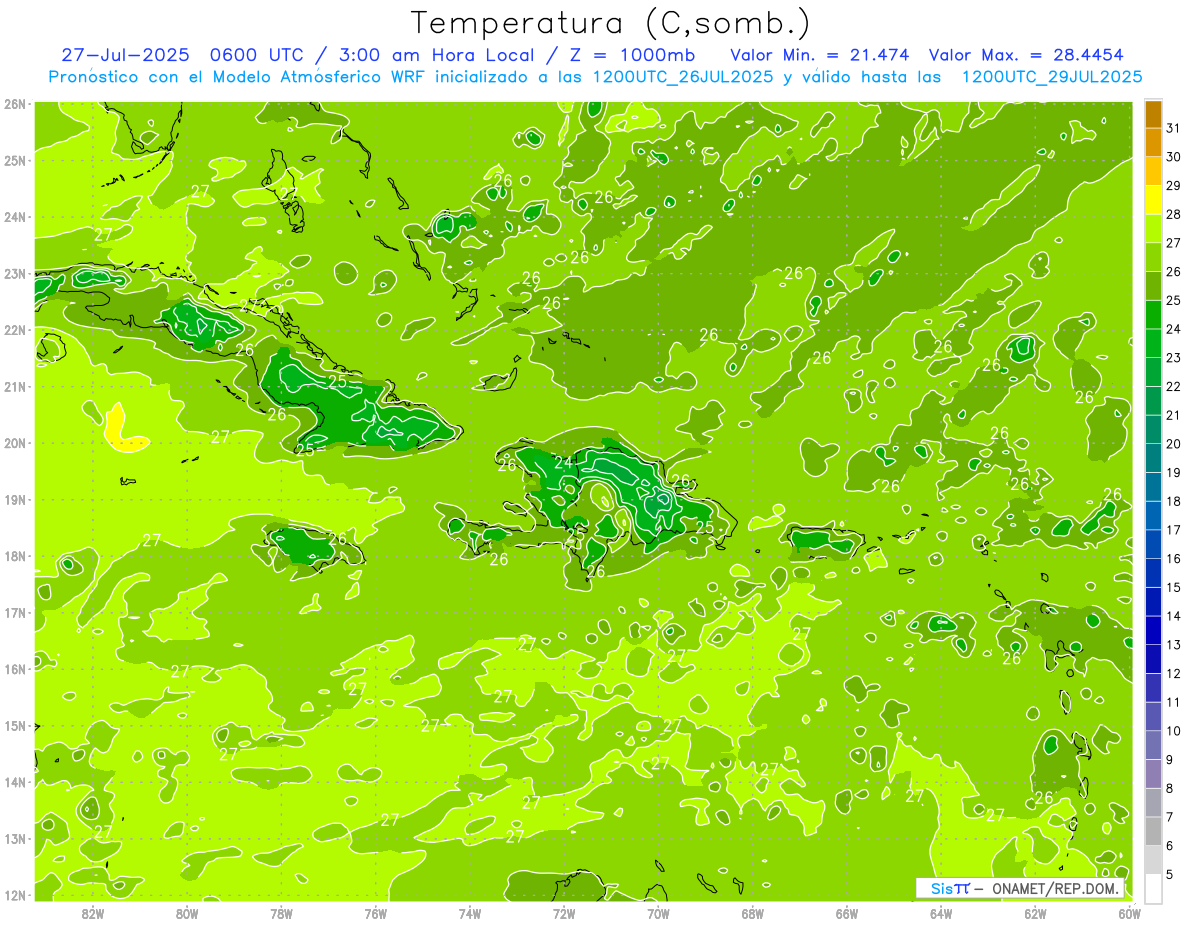Click the color bar value 18

(1174, 502)
